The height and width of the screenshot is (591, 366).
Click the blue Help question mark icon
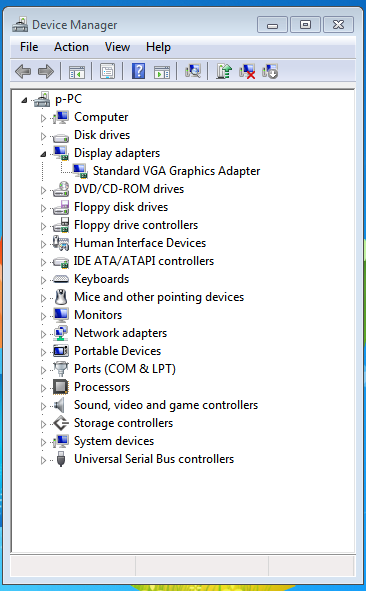pyautogui.click(x=138, y=71)
